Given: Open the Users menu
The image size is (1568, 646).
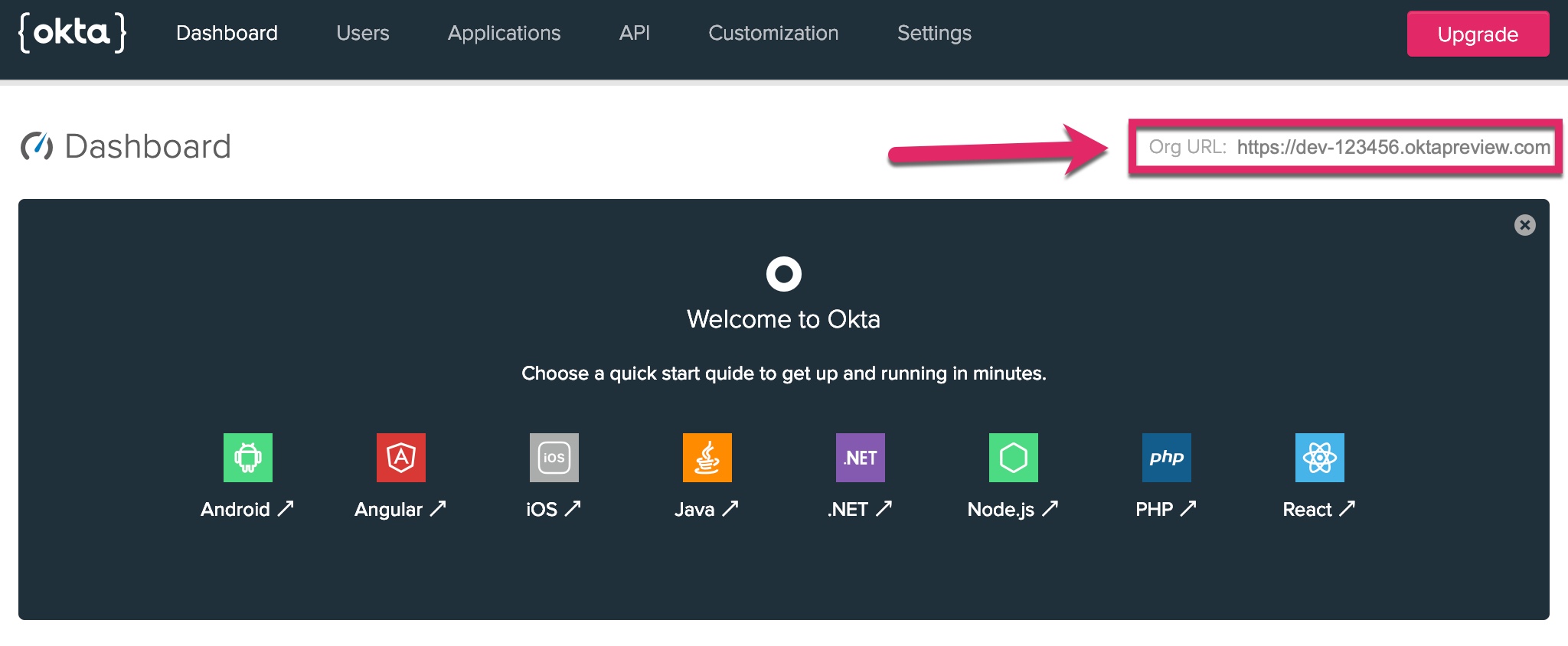Looking at the screenshot, I should coord(362,33).
